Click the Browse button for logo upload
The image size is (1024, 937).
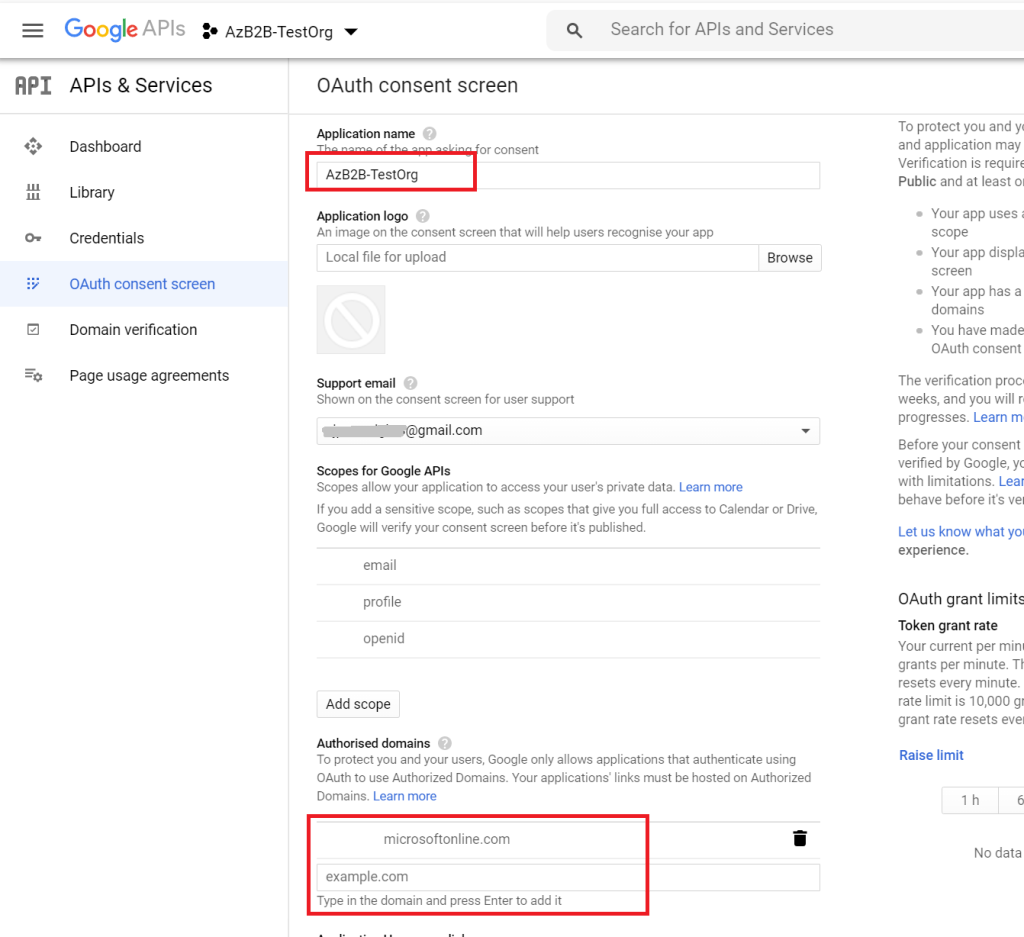tap(789, 257)
